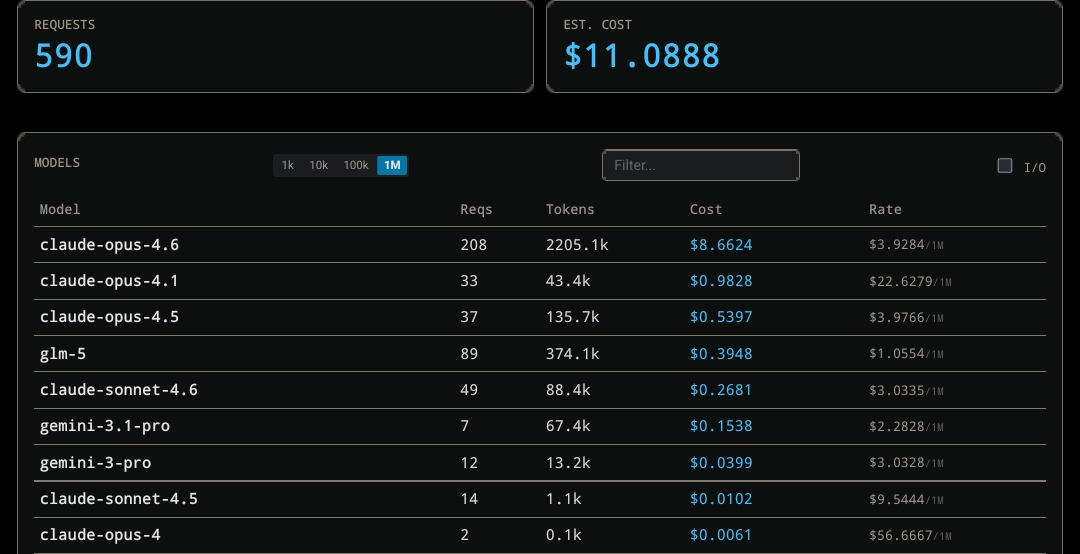Image resolution: width=1080 pixels, height=554 pixels.
Task: Sort by the Cost column header
Action: point(706,209)
